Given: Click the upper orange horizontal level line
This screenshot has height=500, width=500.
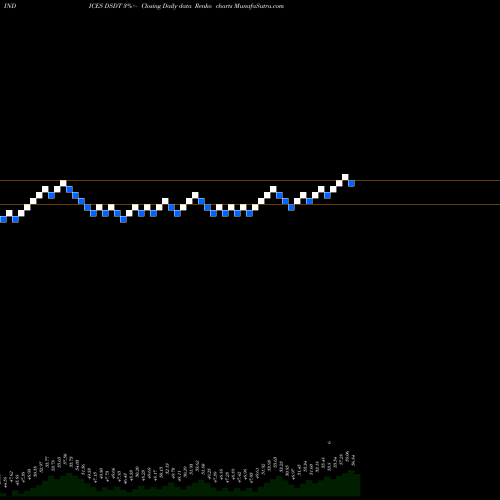Looking at the screenshot, I should click(250, 181).
